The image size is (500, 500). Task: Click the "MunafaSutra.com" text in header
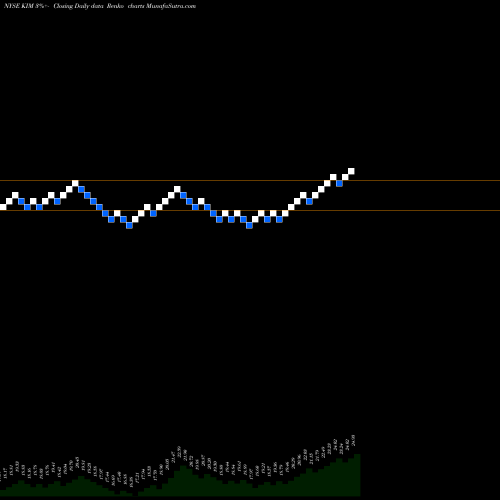[x=171, y=6]
